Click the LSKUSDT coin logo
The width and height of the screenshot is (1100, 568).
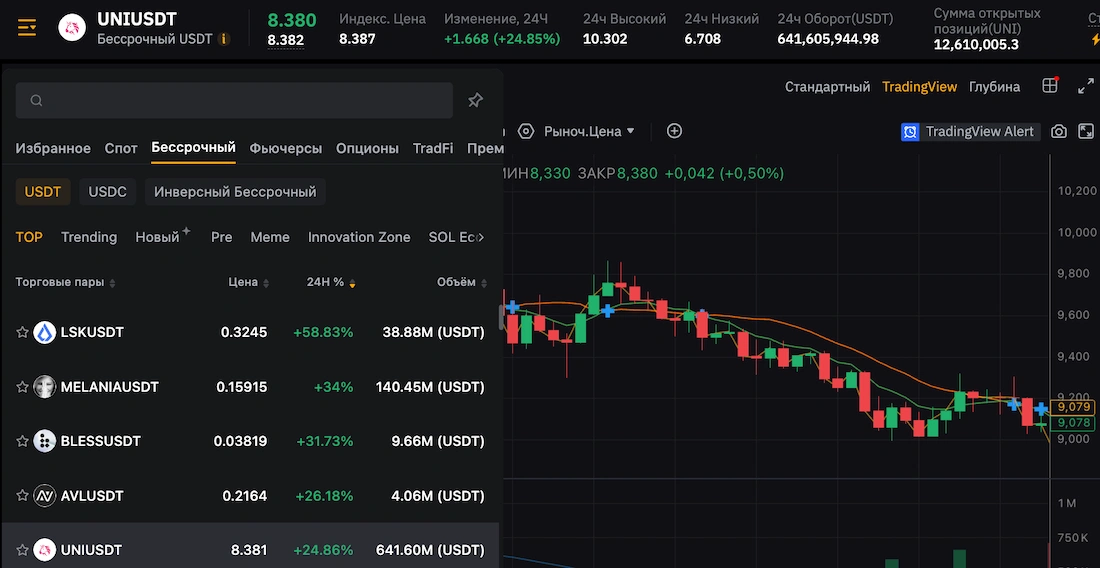pos(45,332)
